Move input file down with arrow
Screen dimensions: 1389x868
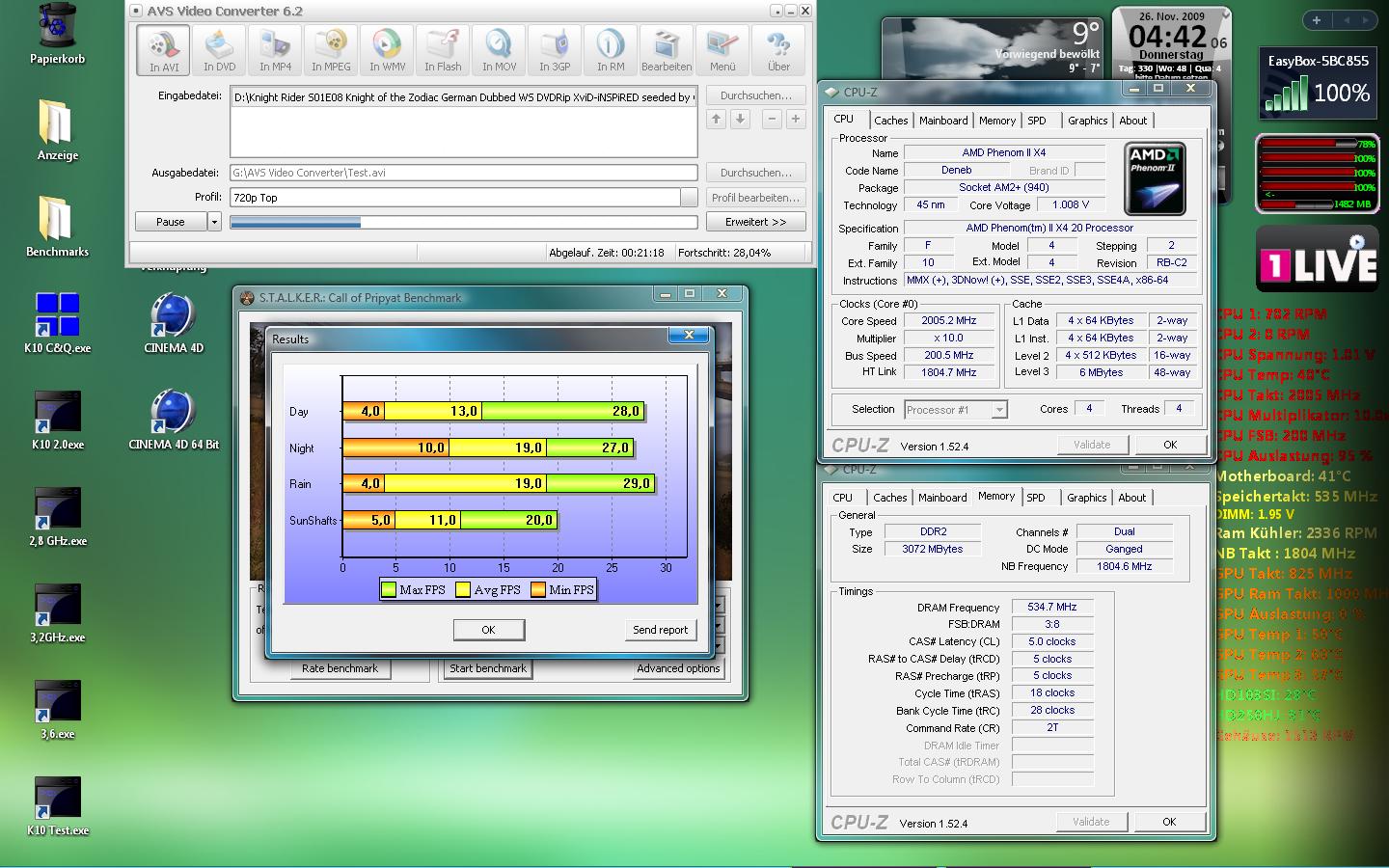tap(740, 119)
